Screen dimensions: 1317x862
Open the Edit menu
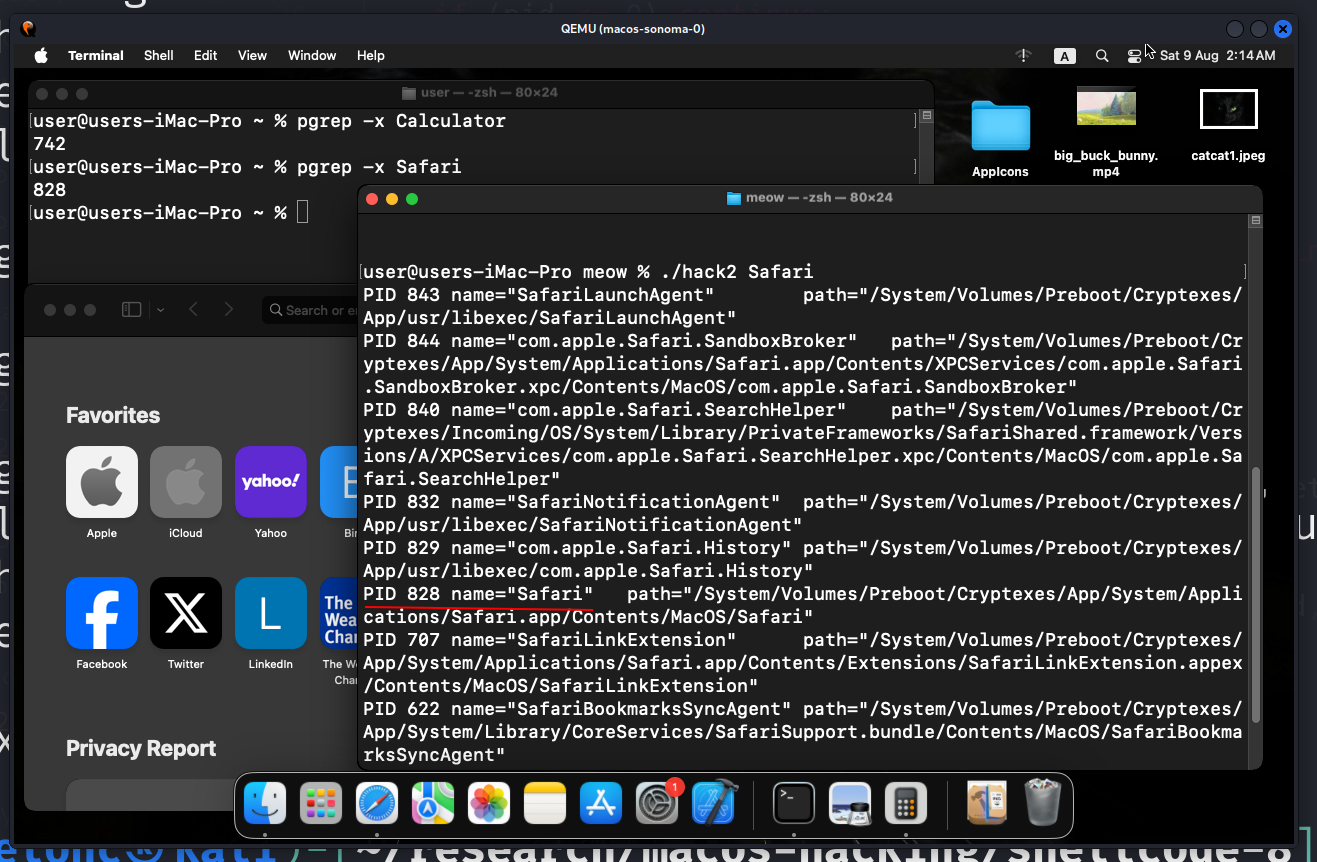coord(206,56)
